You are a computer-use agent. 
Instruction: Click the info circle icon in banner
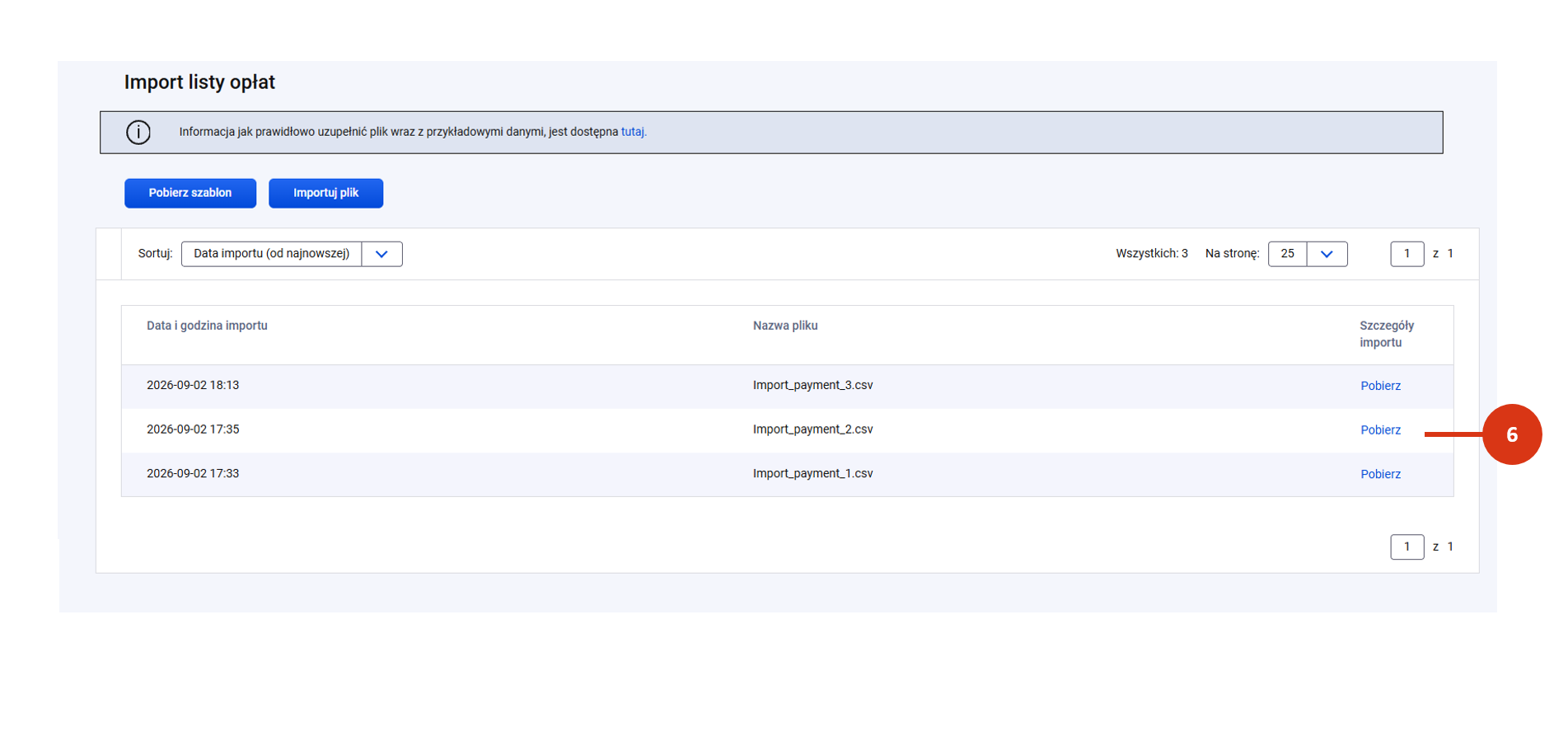click(x=138, y=132)
